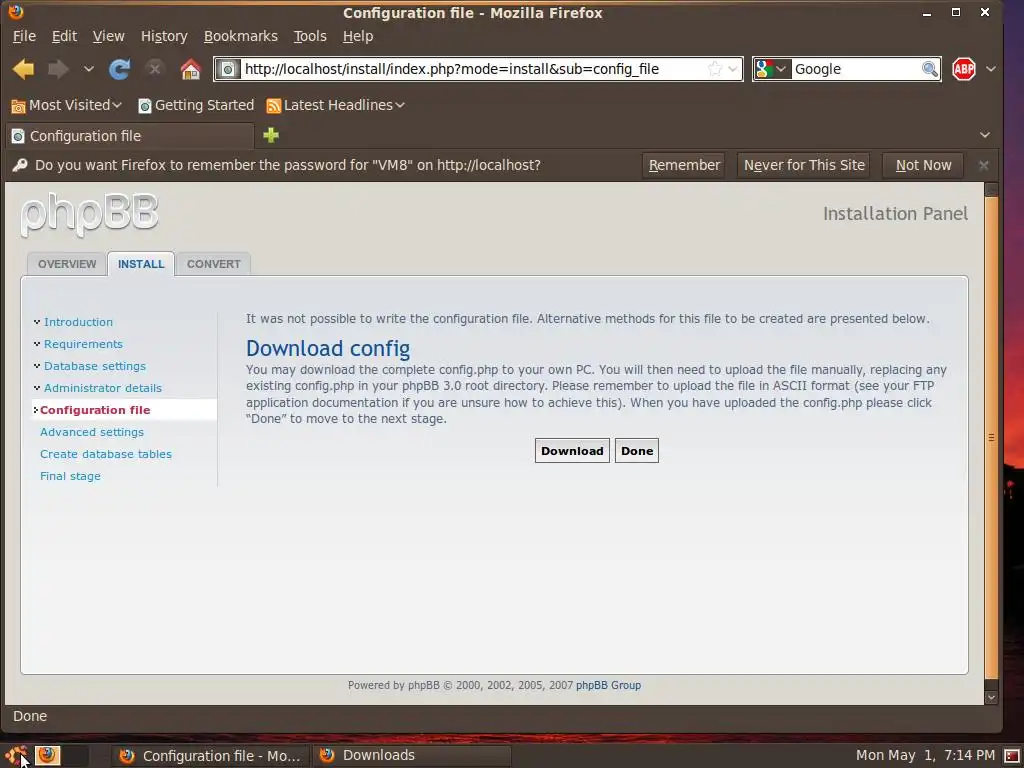Choose Never for This Site
Screen dimensions: 1024x768
(x=804, y=165)
